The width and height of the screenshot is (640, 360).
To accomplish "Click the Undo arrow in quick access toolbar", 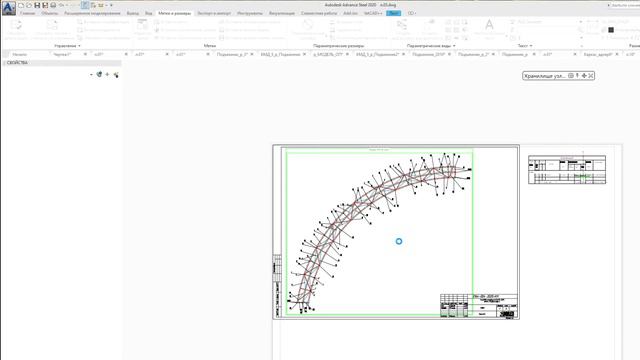I will pyautogui.click(x=62, y=5).
